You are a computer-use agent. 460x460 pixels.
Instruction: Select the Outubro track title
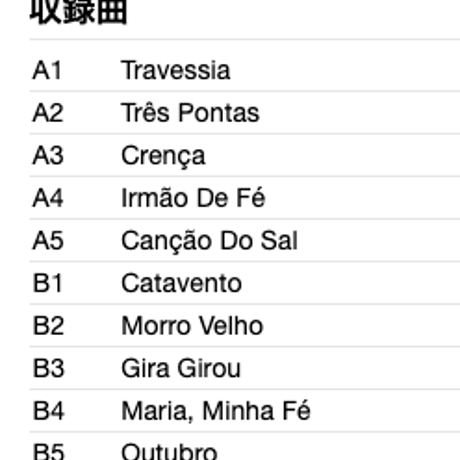169,451
